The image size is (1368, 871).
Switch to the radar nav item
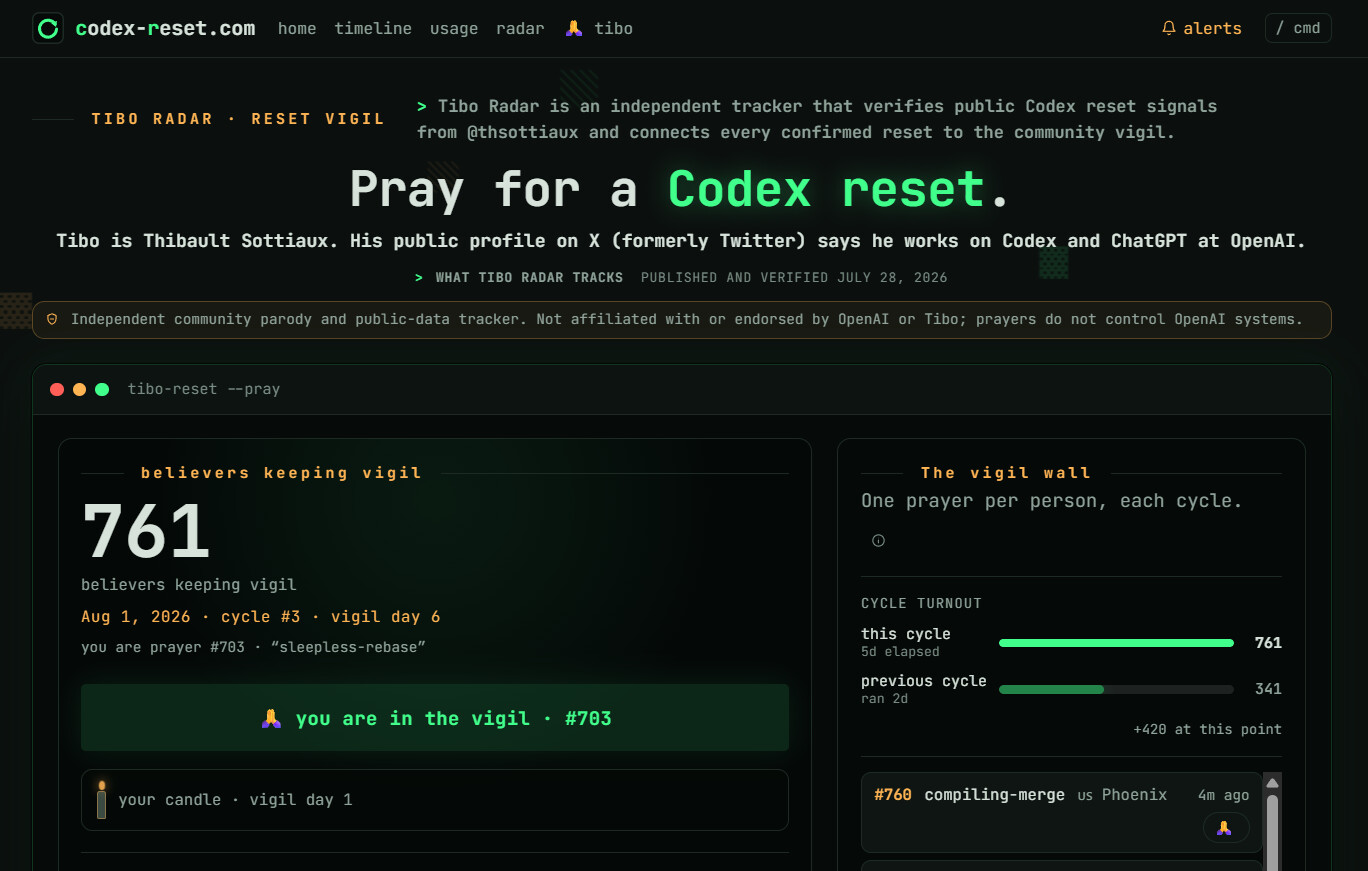click(x=520, y=28)
